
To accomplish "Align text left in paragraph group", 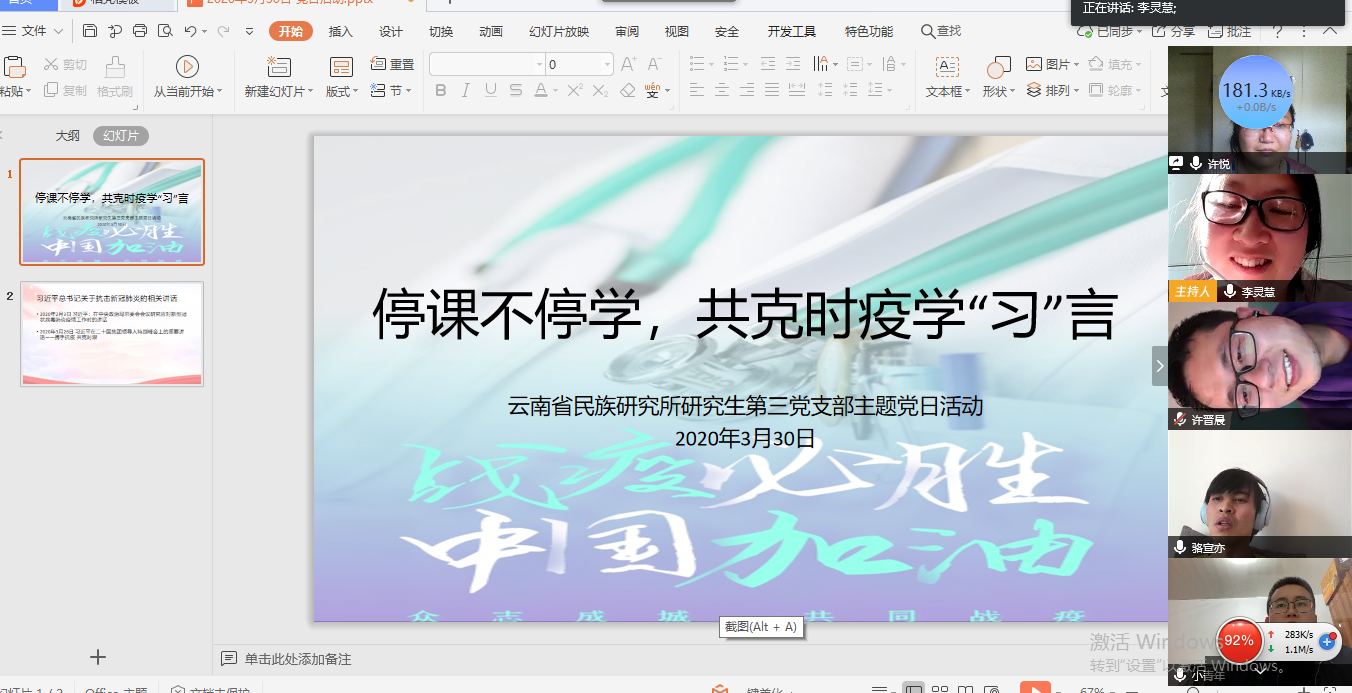I will coord(697,91).
